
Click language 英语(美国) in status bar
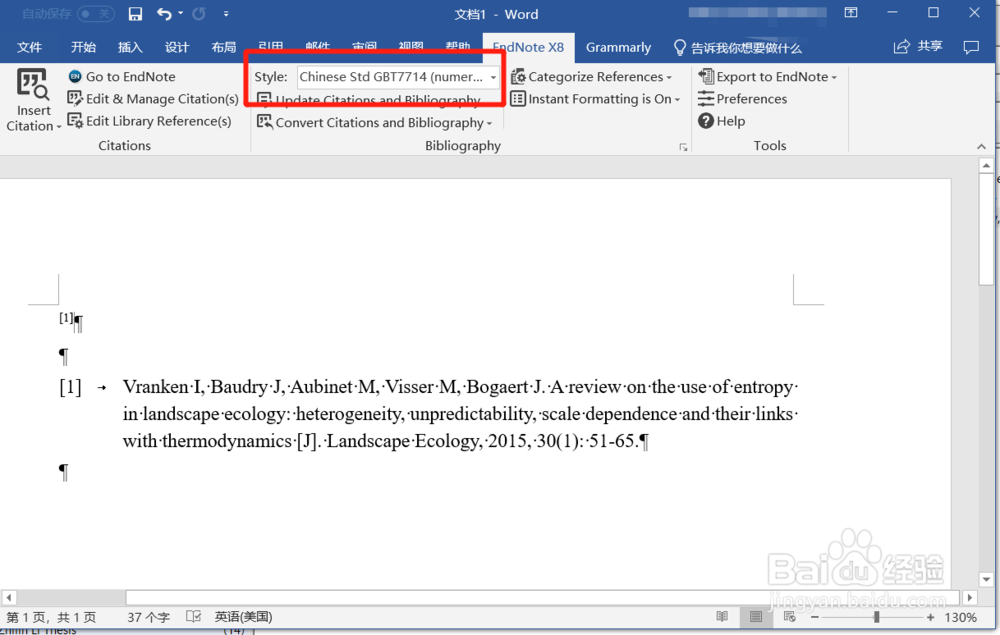(243, 617)
